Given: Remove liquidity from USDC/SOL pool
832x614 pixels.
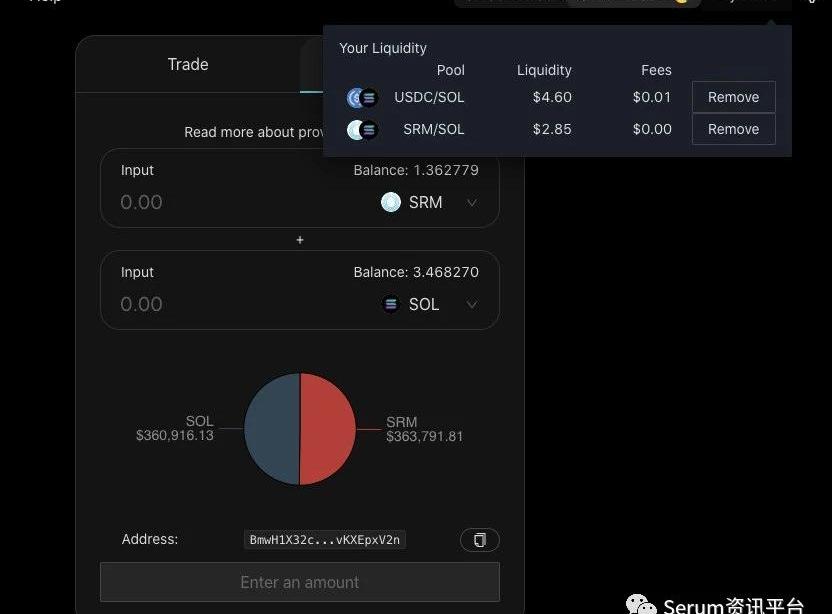Looking at the screenshot, I should point(733,97).
